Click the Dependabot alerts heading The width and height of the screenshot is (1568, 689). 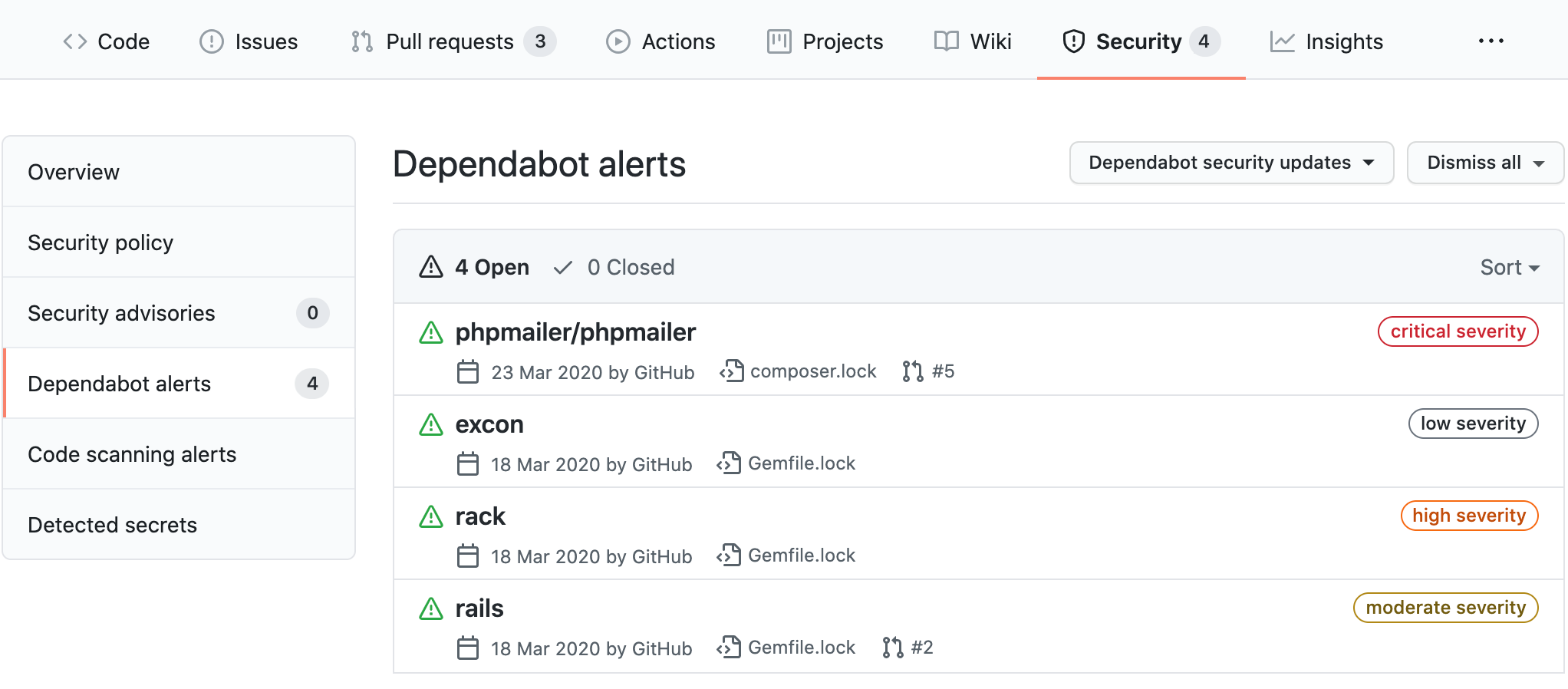point(539,164)
